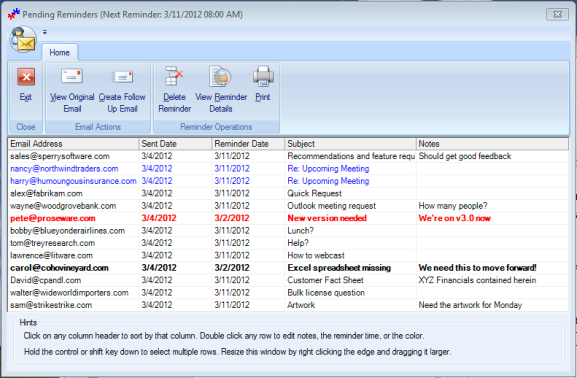Sort by Notes column header
The width and height of the screenshot is (577, 378).
pos(492,144)
